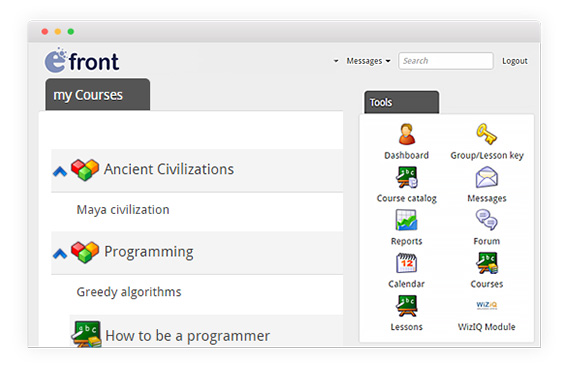571x365 pixels.
Task: Open the Courses icon in Tools
Action: tap(487, 263)
